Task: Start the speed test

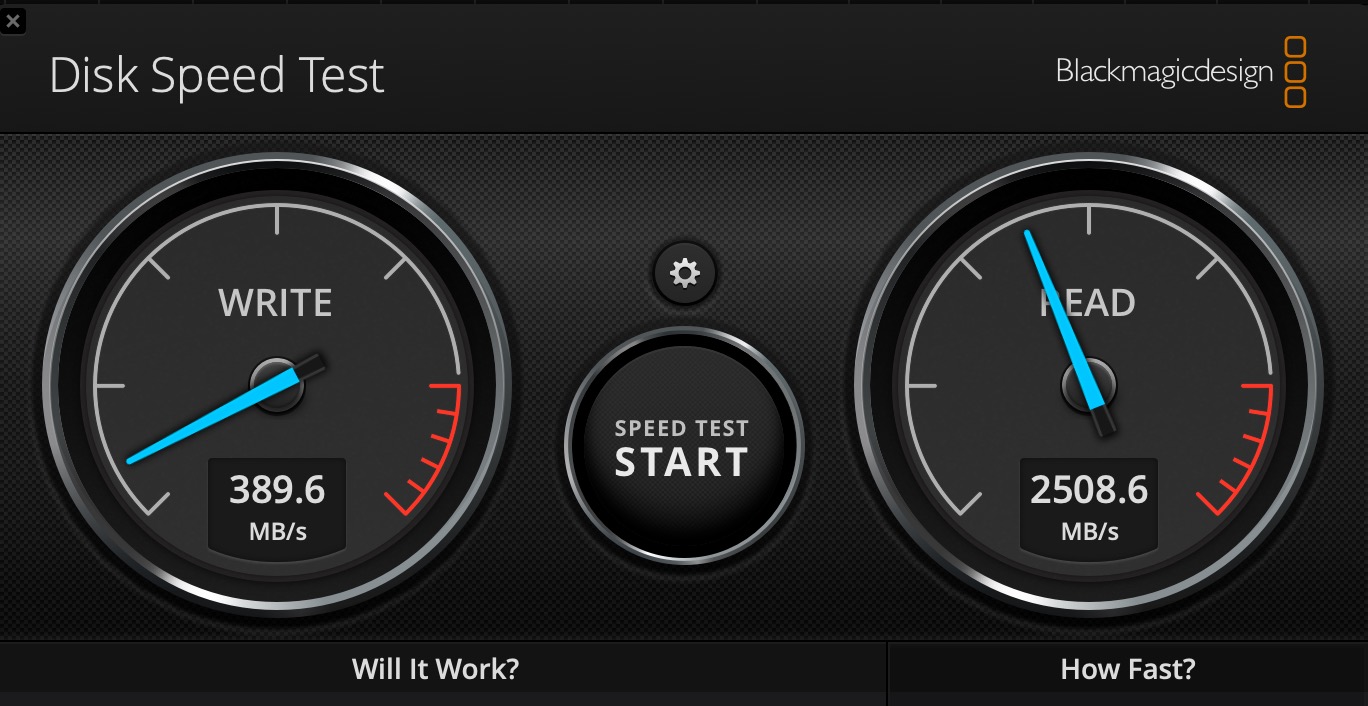Action: click(684, 445)
